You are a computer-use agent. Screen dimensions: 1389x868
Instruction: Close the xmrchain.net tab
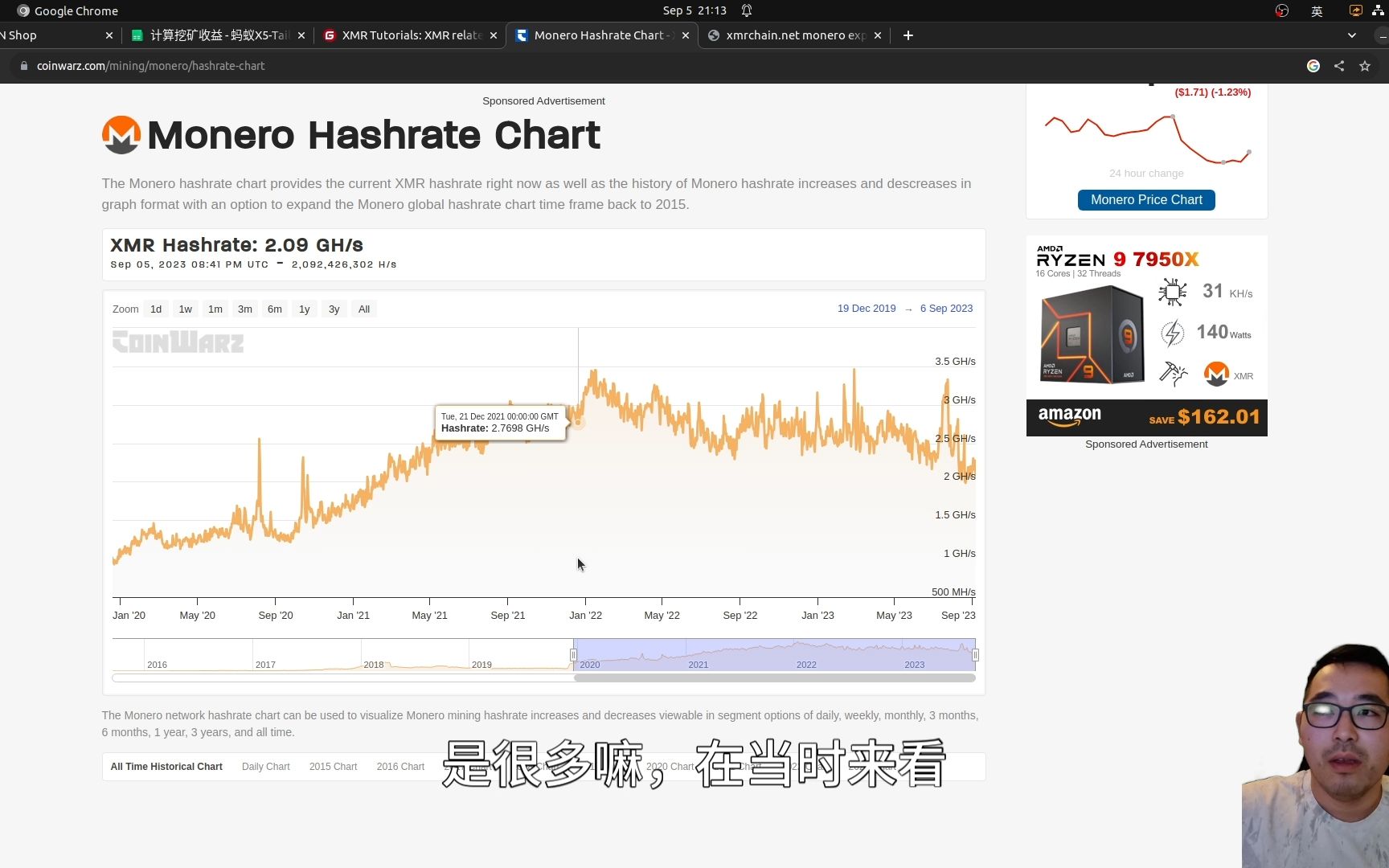(x=878, y=35)
